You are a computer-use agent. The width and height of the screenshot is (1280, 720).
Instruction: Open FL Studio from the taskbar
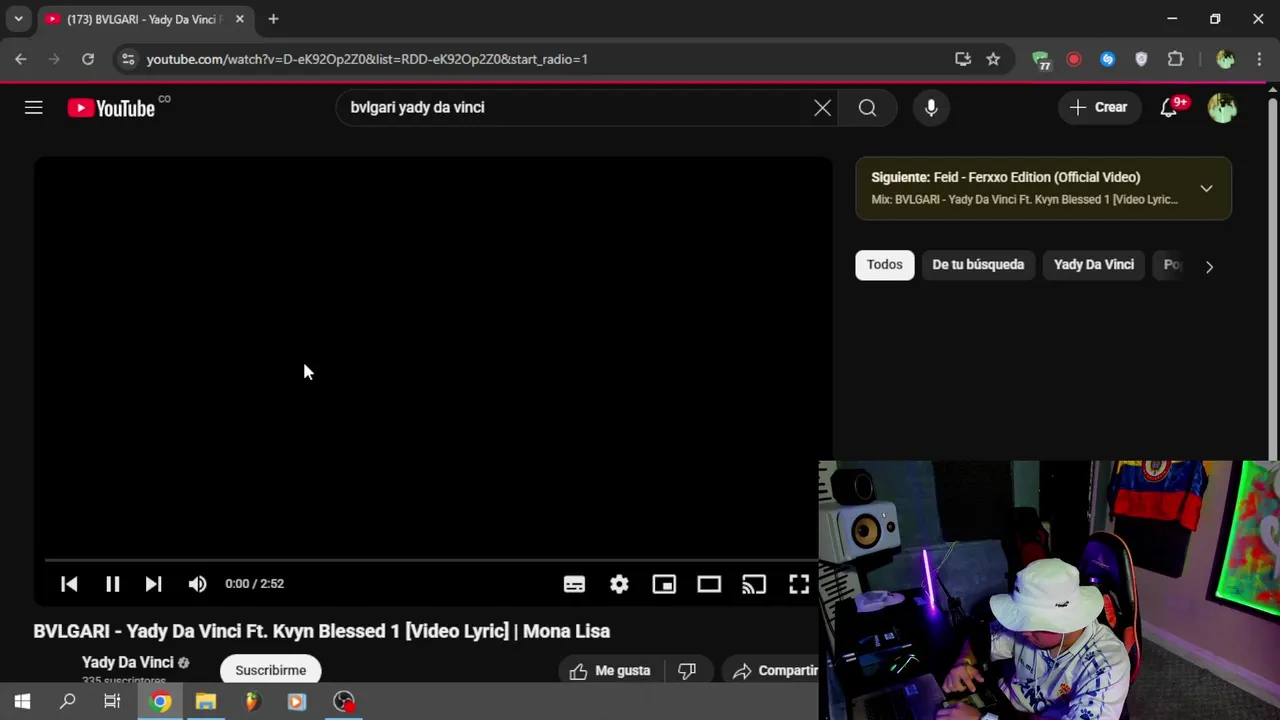pos(252,702)
